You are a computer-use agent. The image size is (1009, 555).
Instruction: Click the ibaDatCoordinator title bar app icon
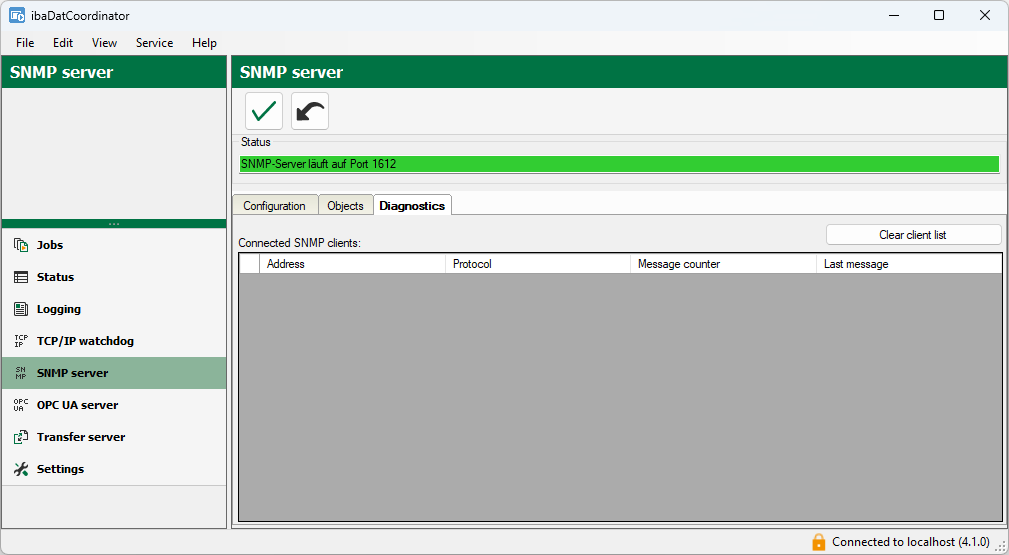pos(17,15)
